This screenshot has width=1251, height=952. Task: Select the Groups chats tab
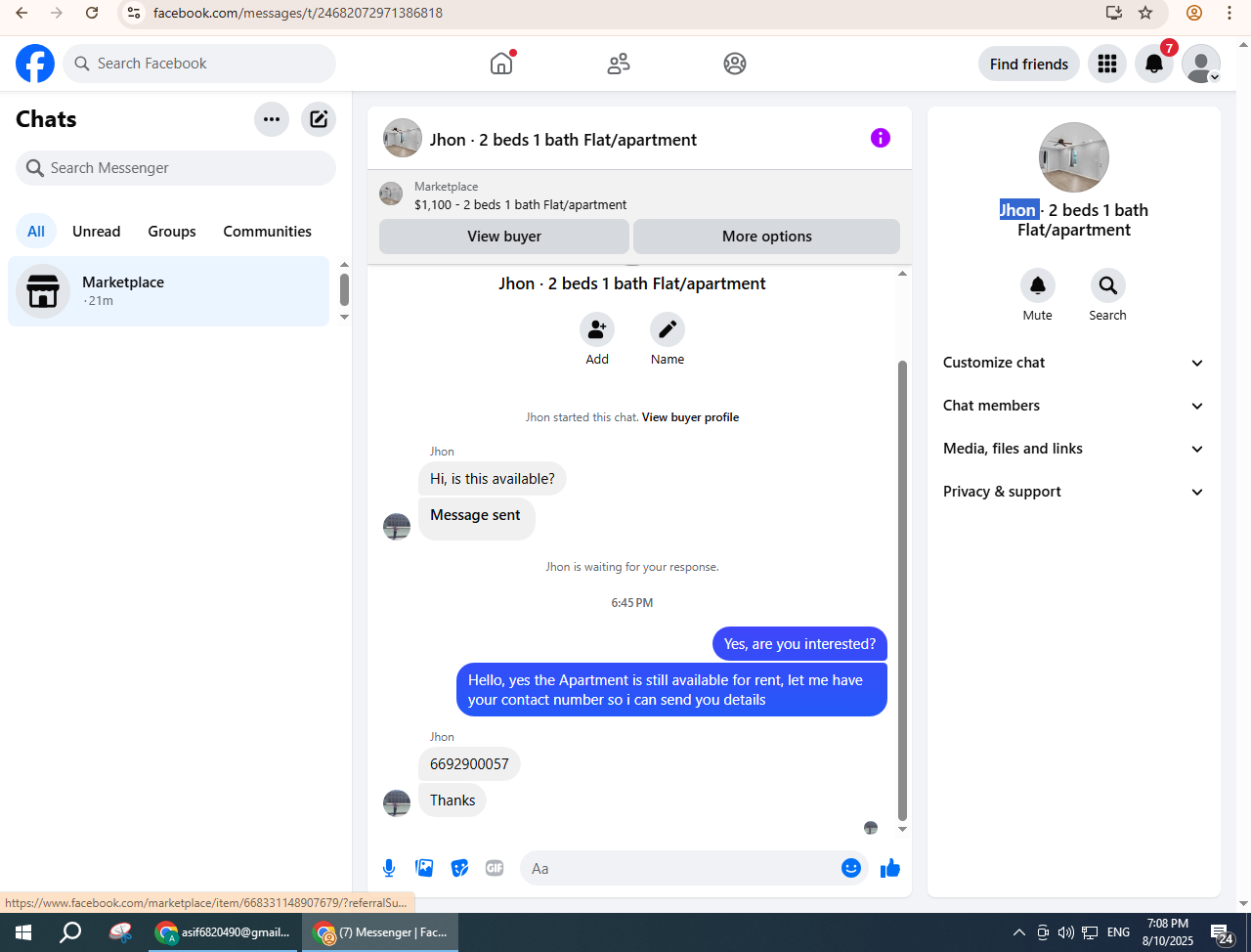coord(172,232)
